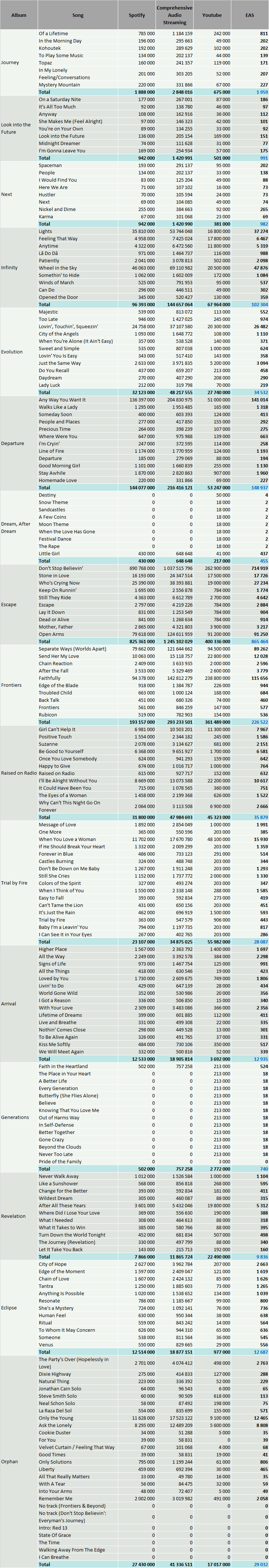
Task: Click the song "Faith in the Heartland"
Action: click(x=63, y=1067)
